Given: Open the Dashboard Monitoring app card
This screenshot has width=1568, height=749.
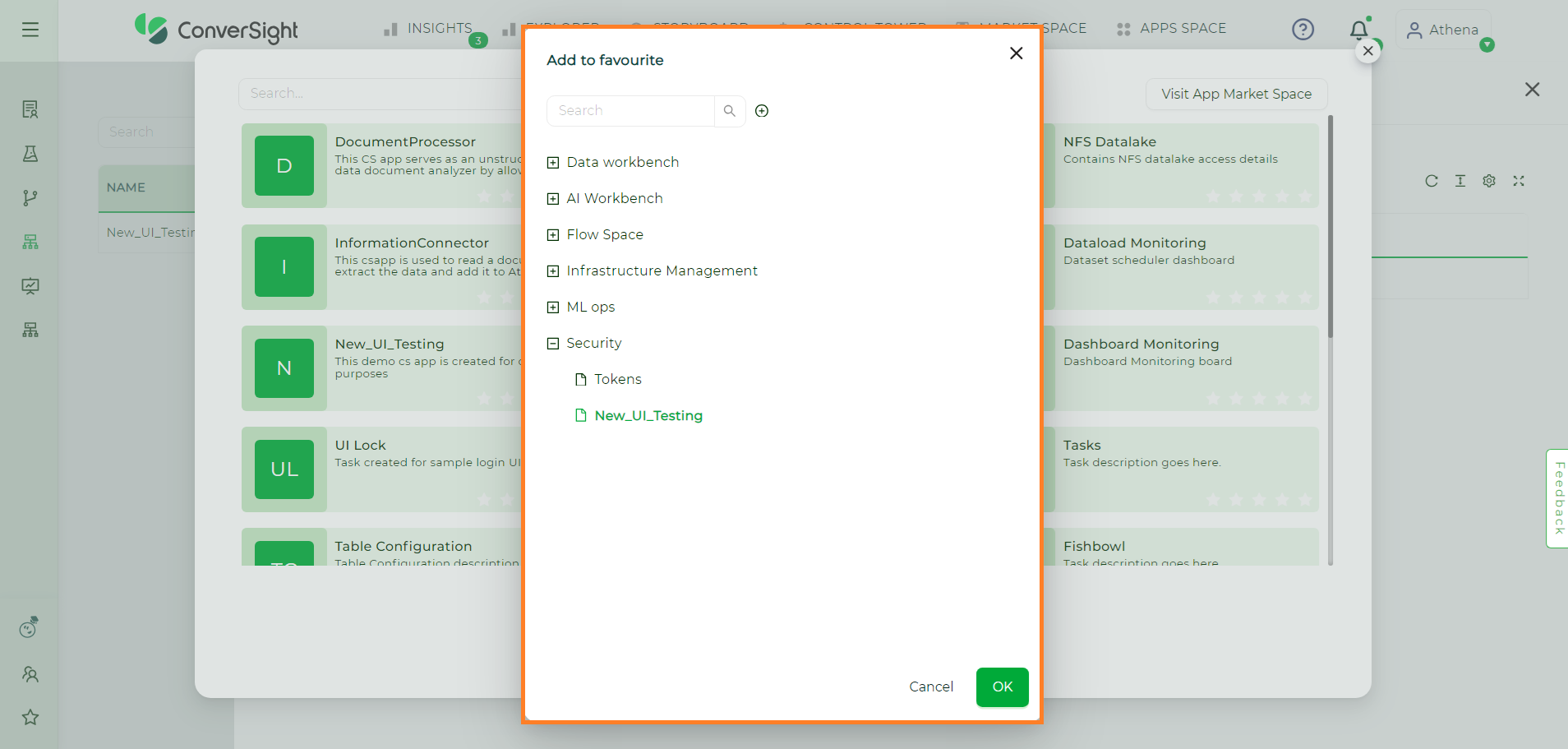Looking at the screenshot, I should 1181,368.
